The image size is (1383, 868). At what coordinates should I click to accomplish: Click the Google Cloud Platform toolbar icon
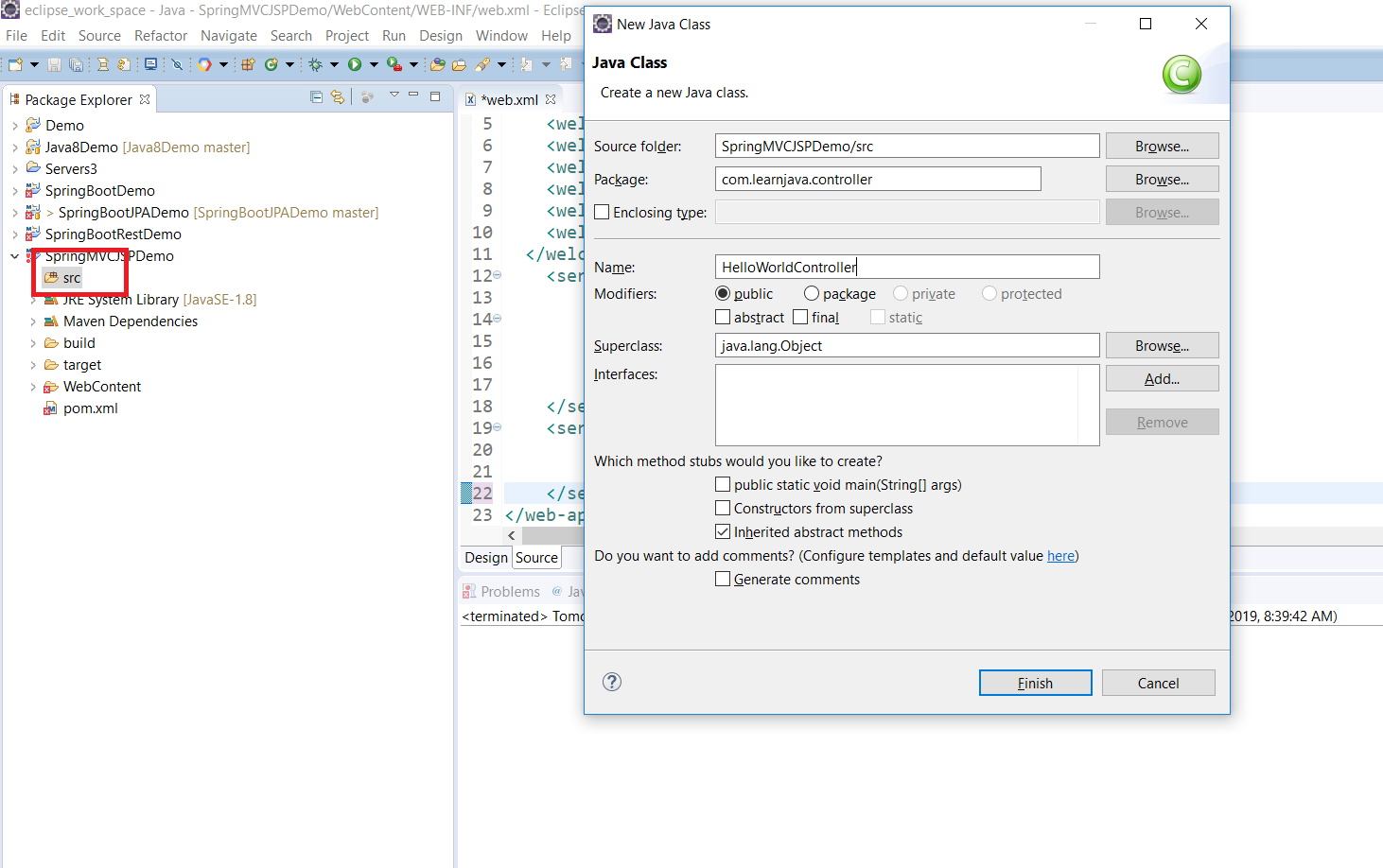coord(204,64)
